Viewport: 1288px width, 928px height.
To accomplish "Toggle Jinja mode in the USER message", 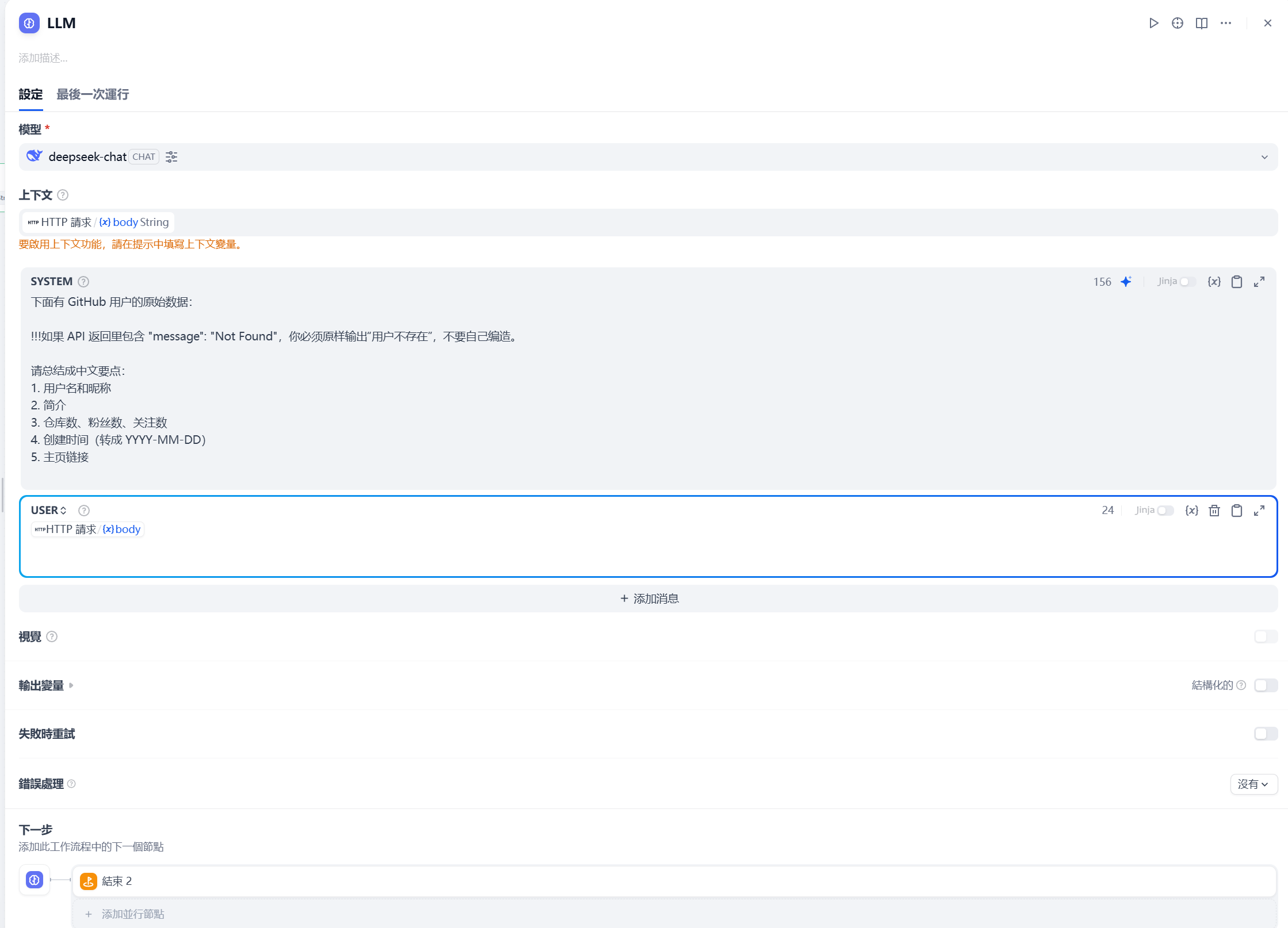I will [1165, 511].
